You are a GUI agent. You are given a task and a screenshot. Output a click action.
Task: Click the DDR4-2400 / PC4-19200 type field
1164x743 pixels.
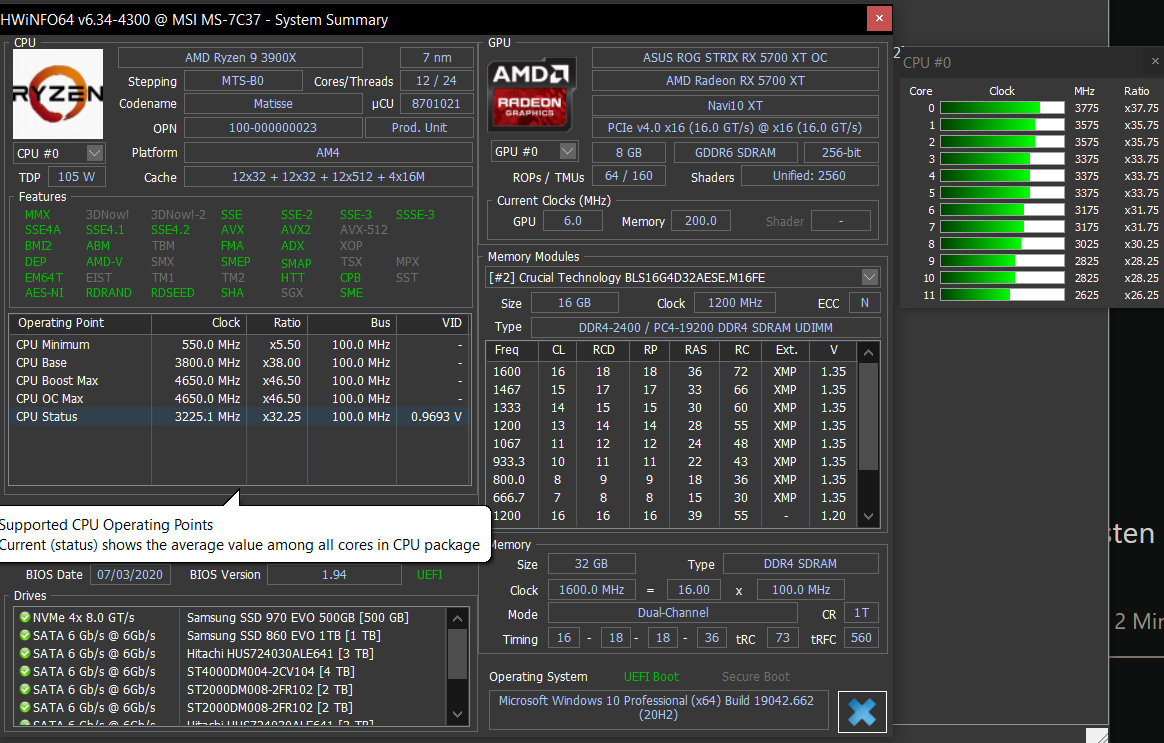[705, 327]
